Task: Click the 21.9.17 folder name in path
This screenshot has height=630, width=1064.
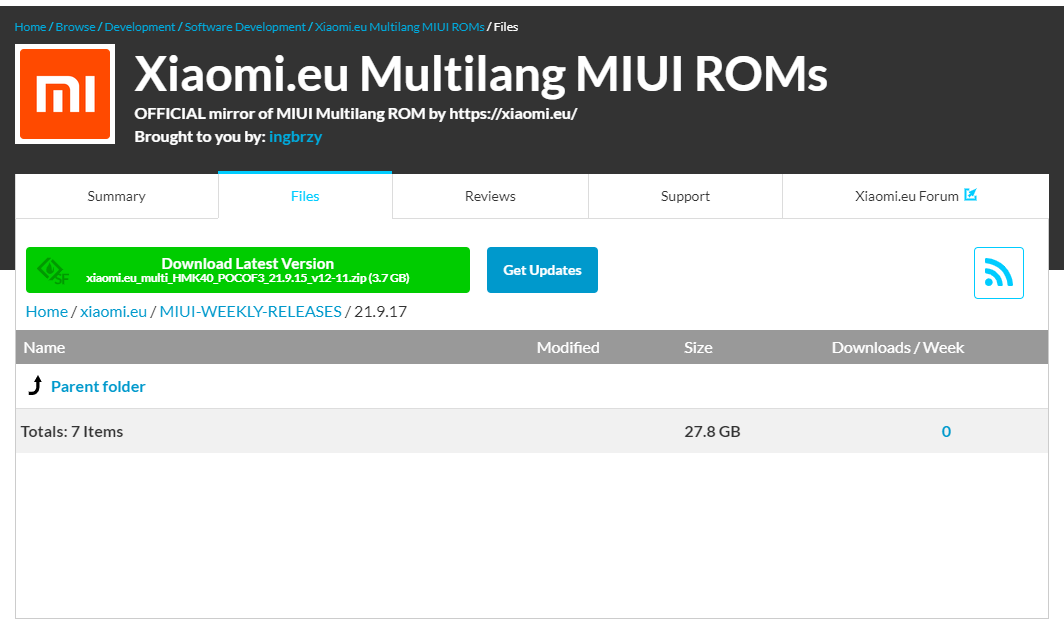Action: (381, 312)
